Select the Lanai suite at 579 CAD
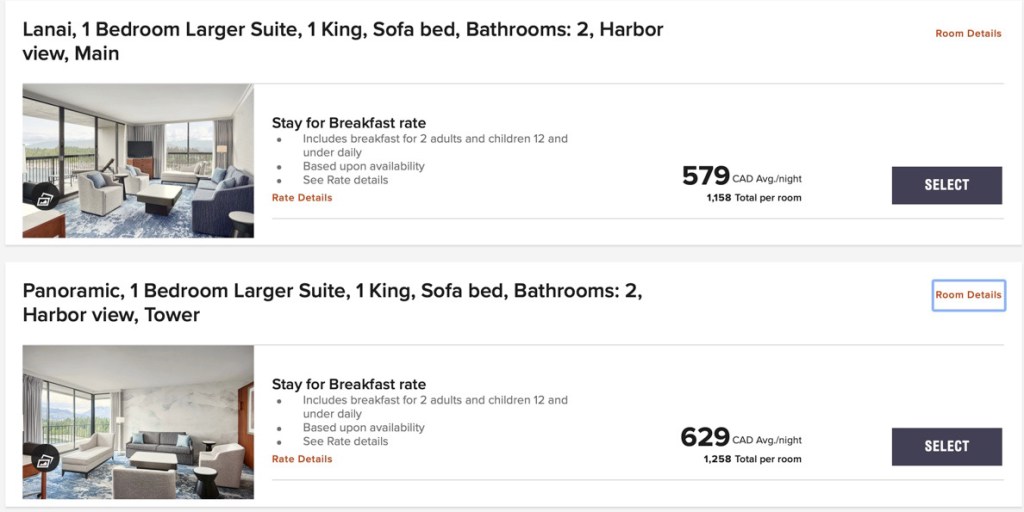 coord(946,185)
